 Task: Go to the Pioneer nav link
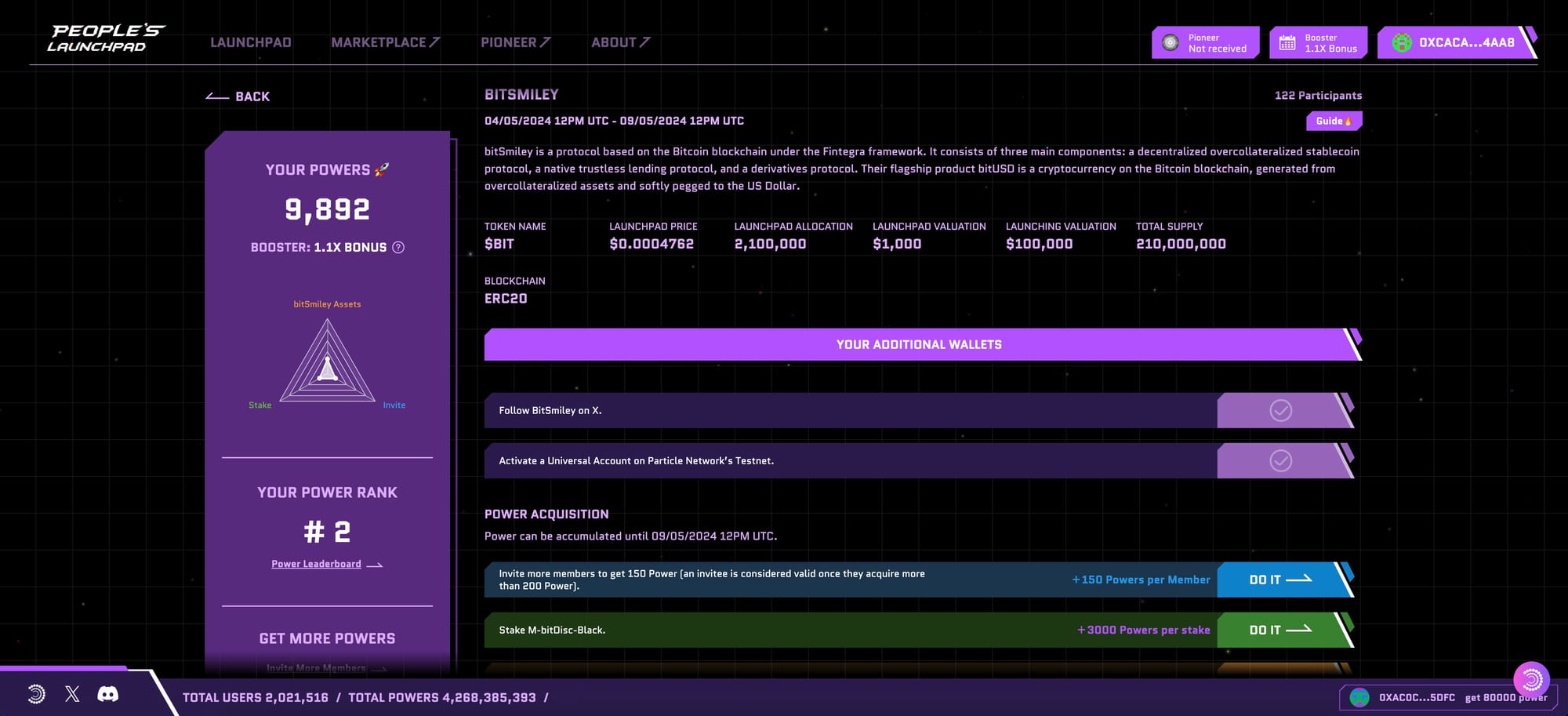pyautogui.click(x=515, y=42)
